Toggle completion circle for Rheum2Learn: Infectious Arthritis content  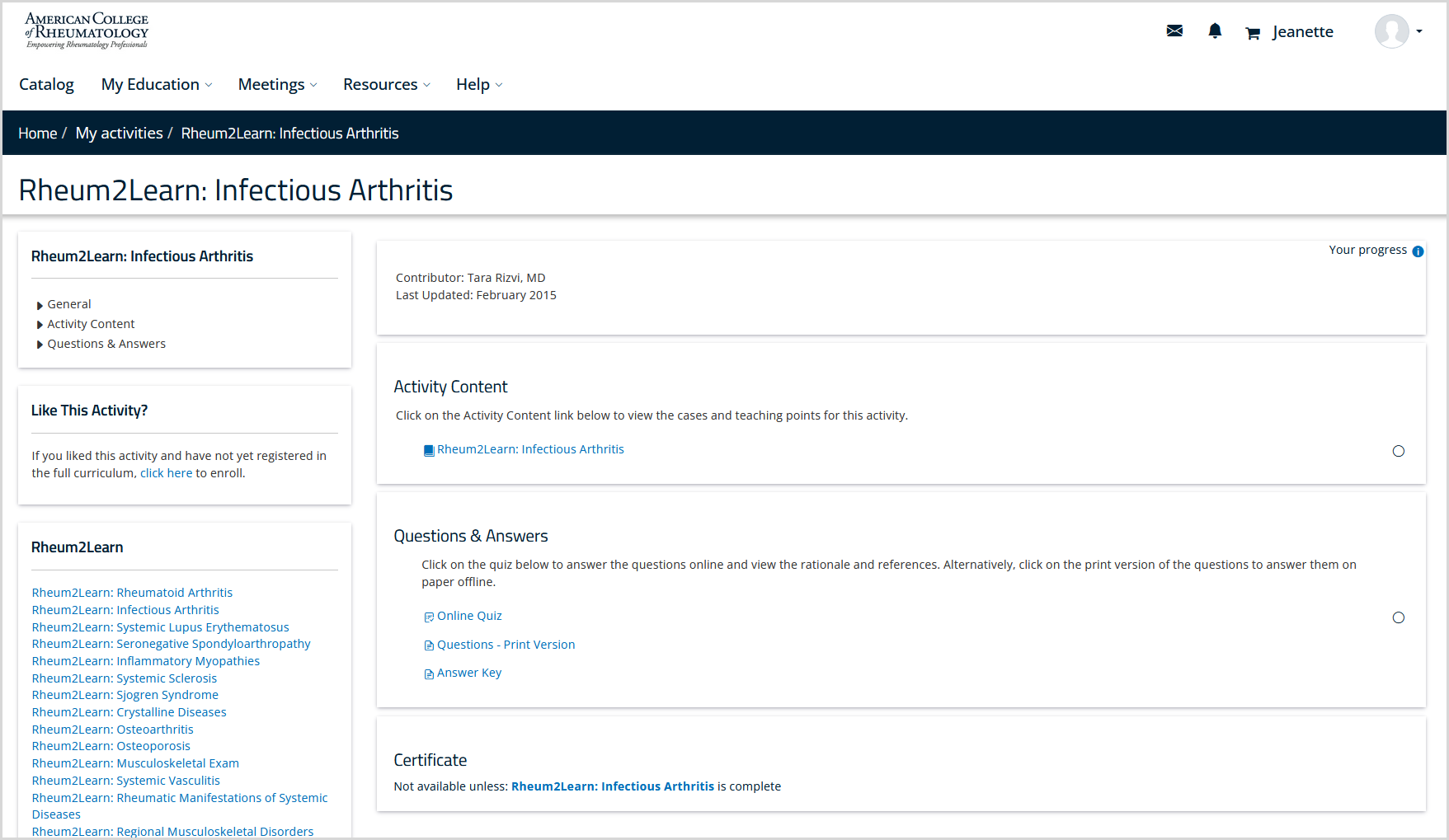pyautogui.click(x=1399, y=451)
